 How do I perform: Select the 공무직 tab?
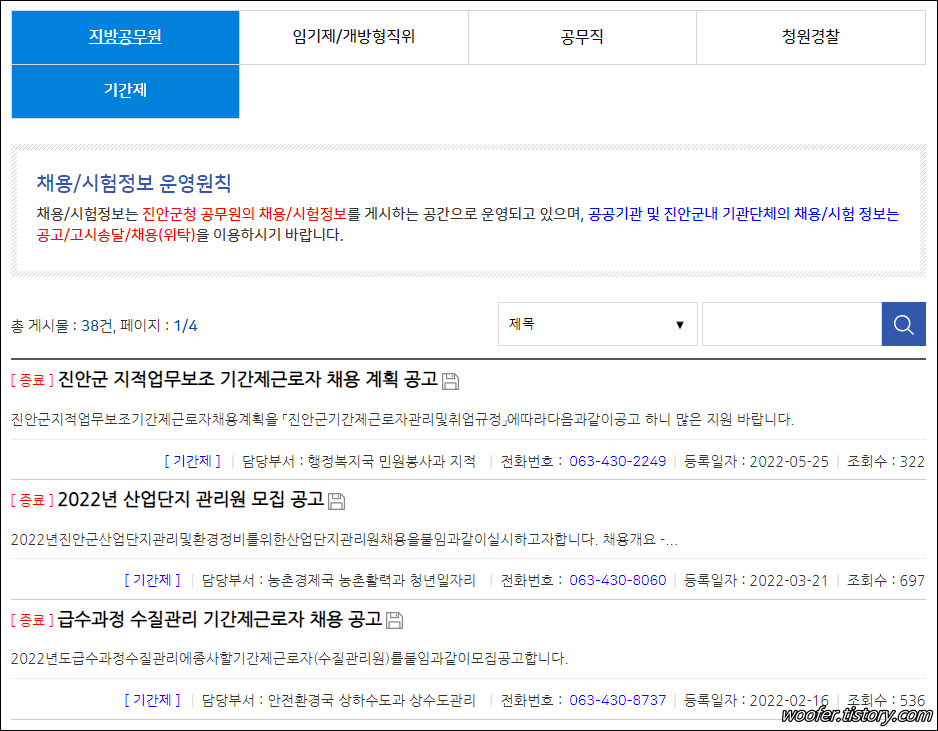(582, 37)
